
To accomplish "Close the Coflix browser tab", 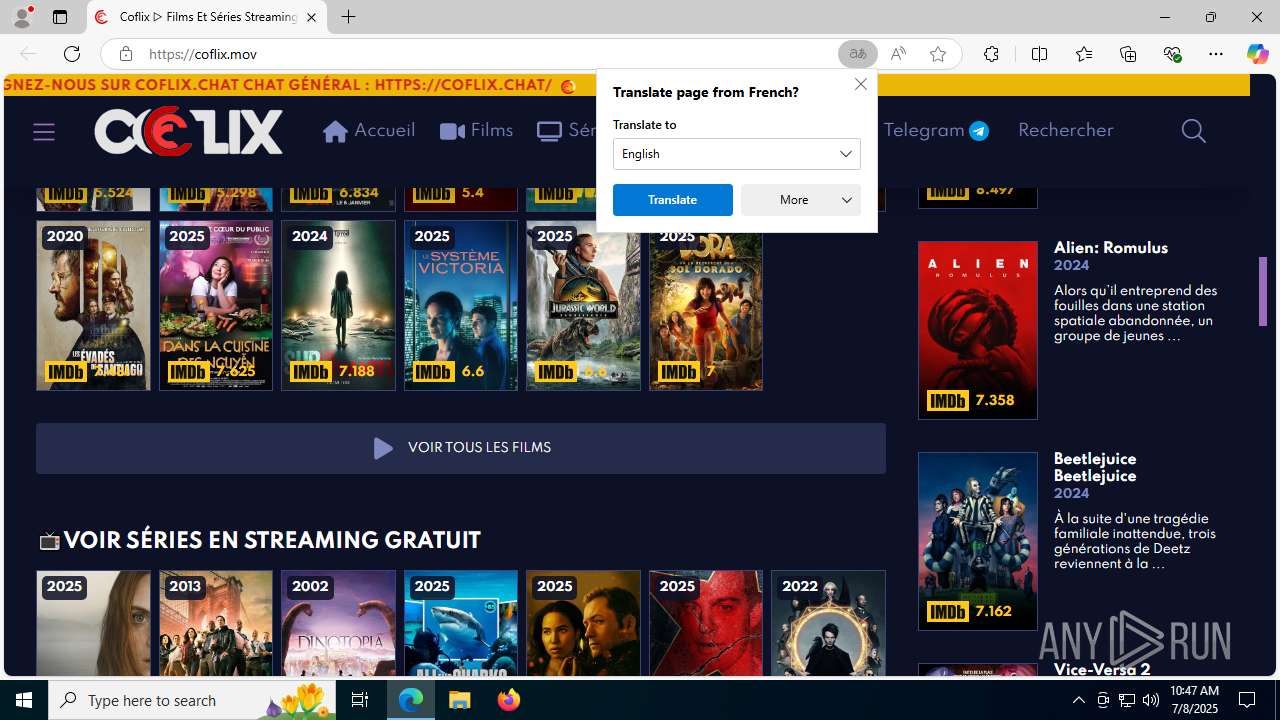I will click(x=311, y=17).
